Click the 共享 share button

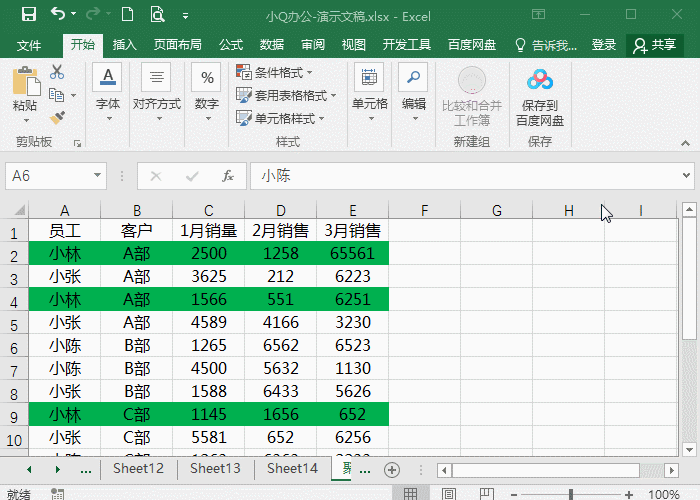coord(655,45)
